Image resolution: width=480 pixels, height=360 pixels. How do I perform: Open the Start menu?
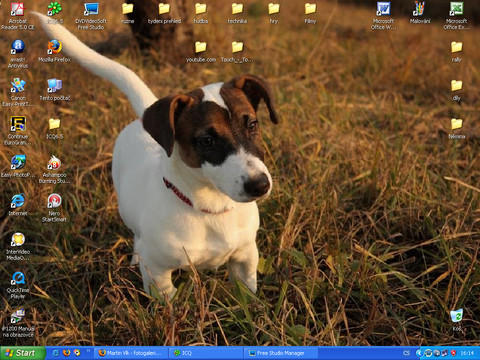click(x=22, y=353)
